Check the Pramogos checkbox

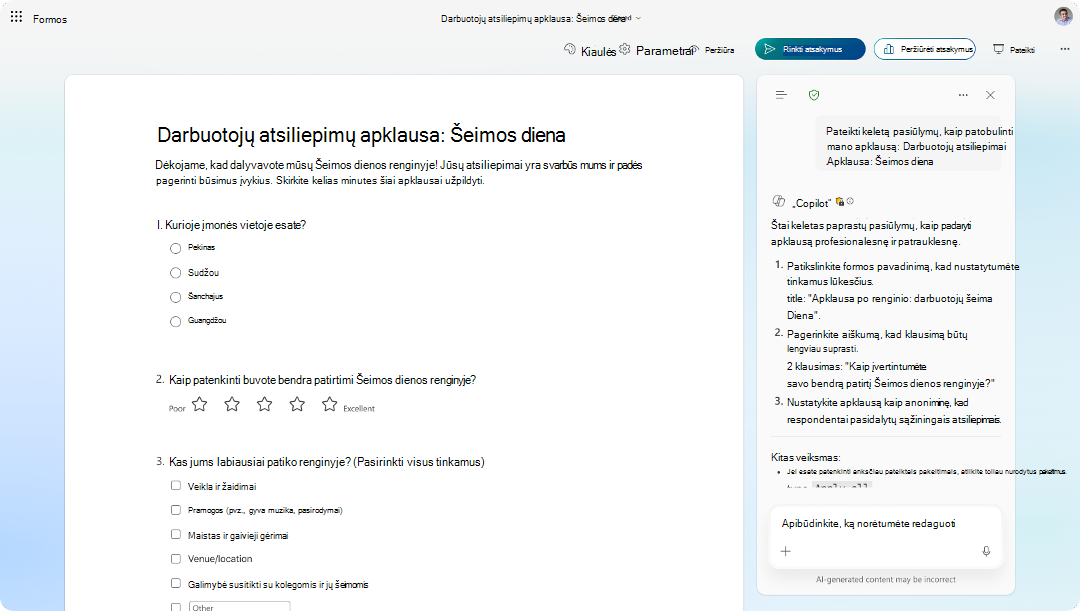click(176, 510)
